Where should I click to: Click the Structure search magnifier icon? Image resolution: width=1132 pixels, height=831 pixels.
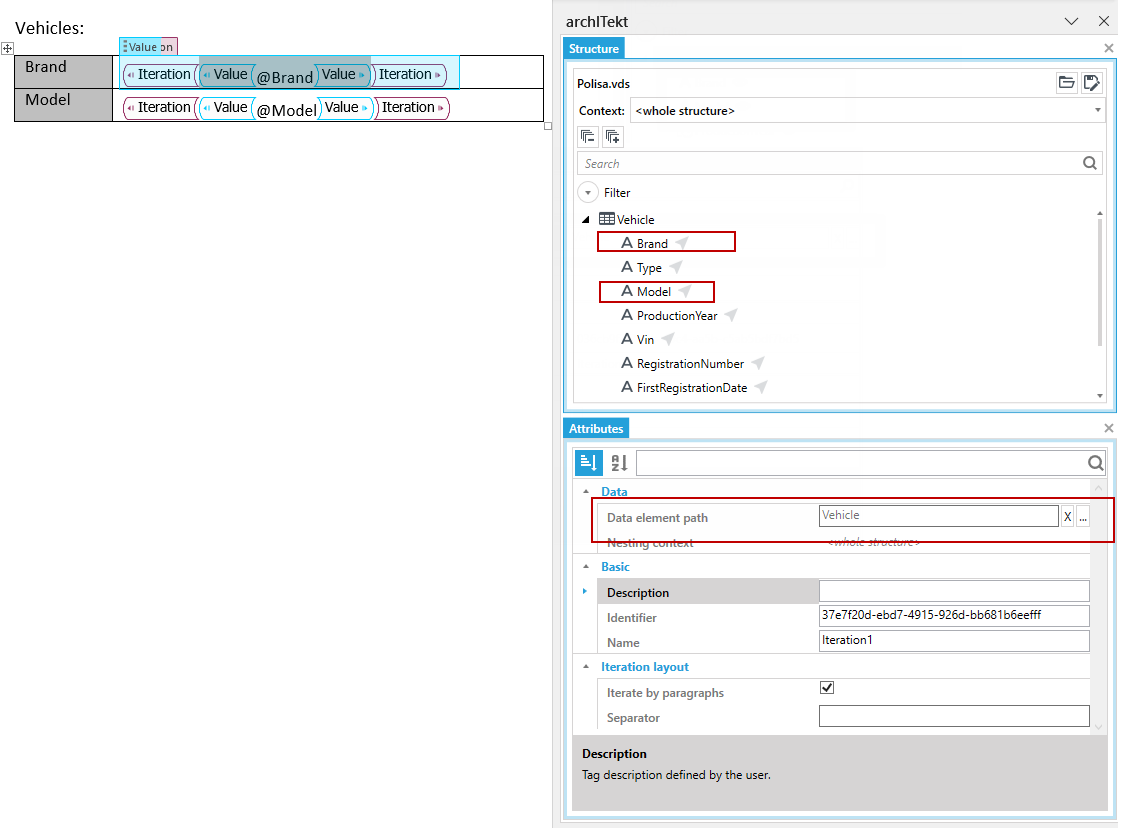coord(1090,163)
